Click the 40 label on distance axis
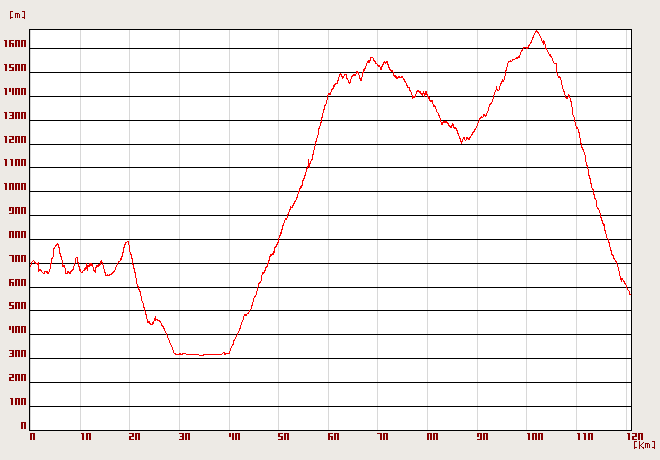The image size is (660, 460). coord(234,436)
